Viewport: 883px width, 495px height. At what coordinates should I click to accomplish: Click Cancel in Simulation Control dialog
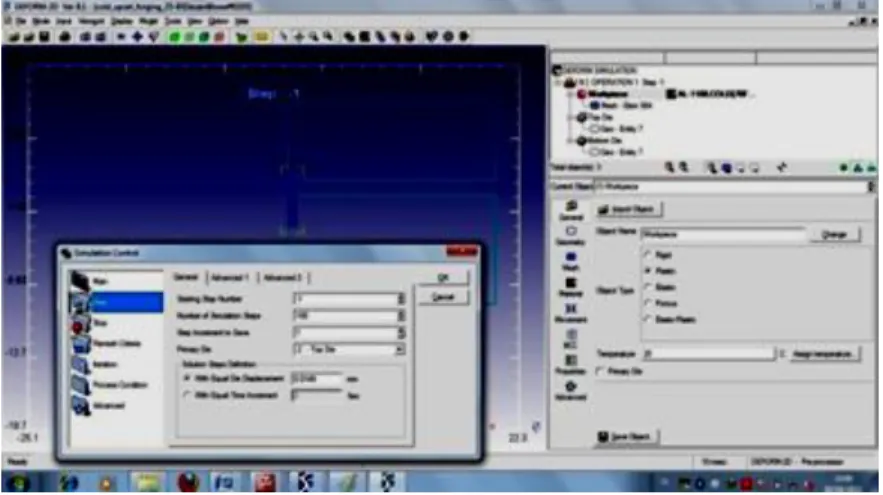pos(443,297)
